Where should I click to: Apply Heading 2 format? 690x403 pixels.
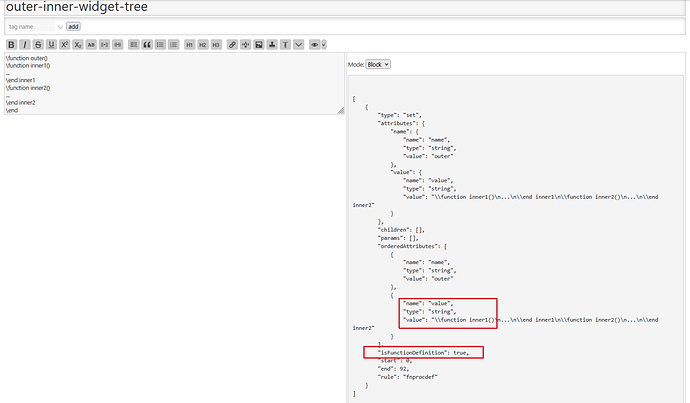(x=202, y=45)
